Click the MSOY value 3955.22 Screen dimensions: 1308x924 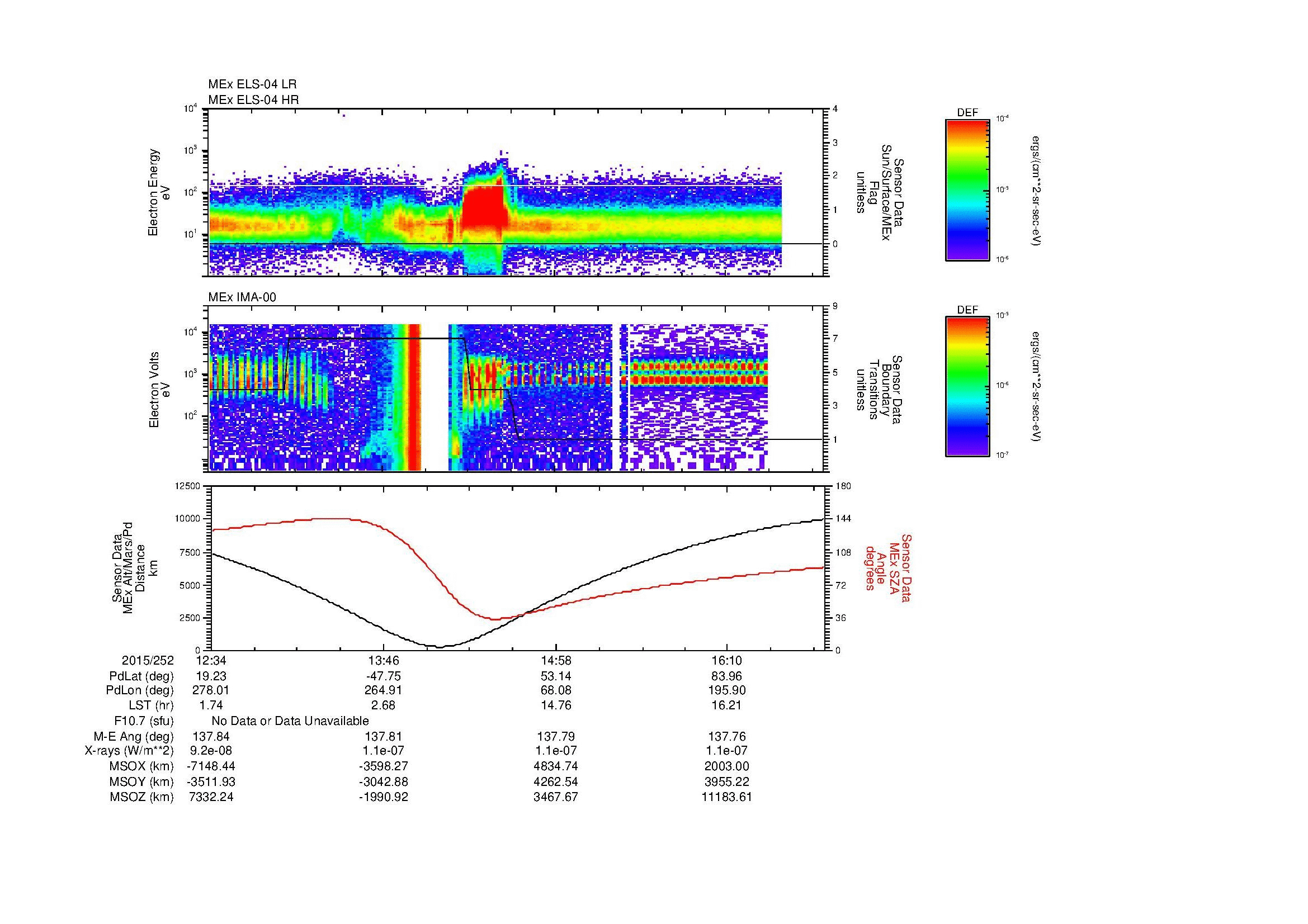[x=728, y=781]
